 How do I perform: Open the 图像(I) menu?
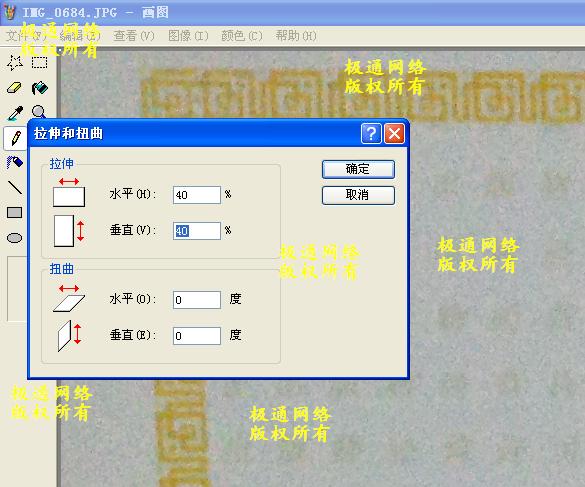point(188,36)
